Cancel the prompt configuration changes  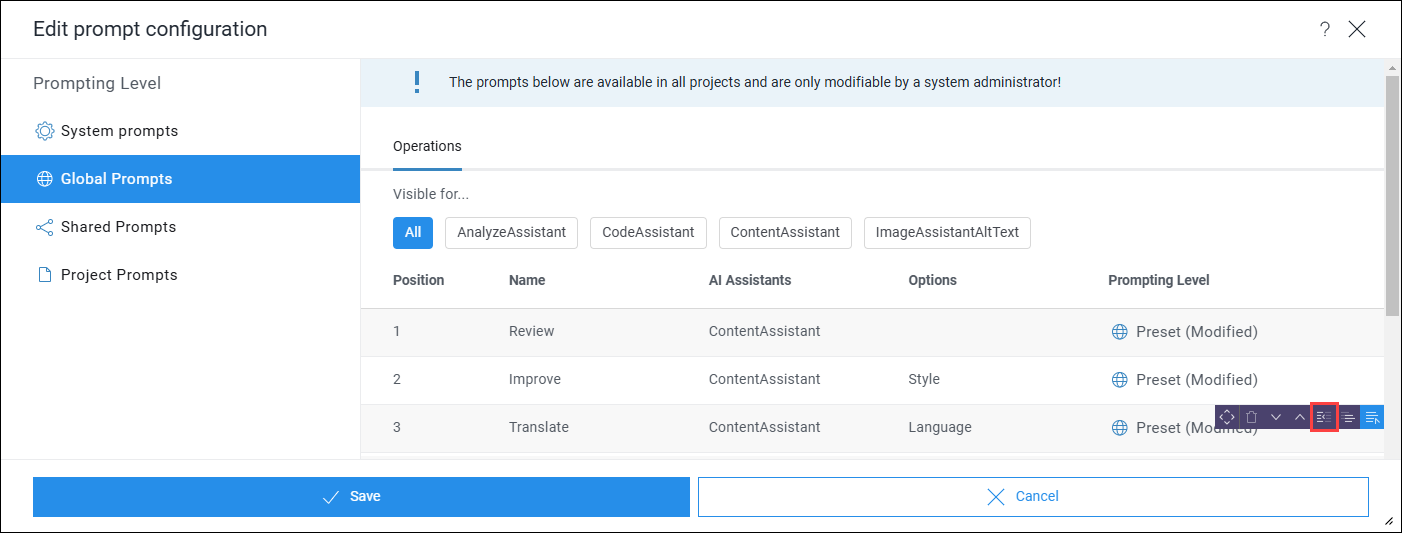pos(1033,497)
